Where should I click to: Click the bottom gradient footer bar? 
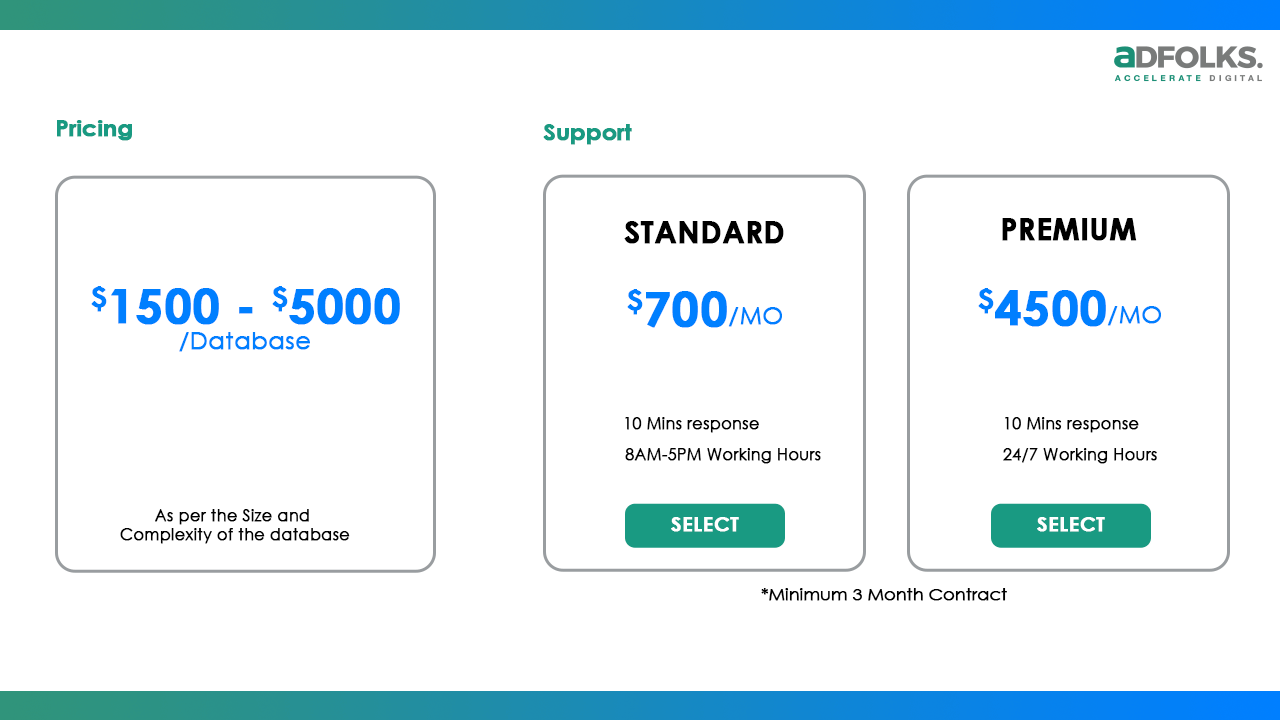(640, 705)
